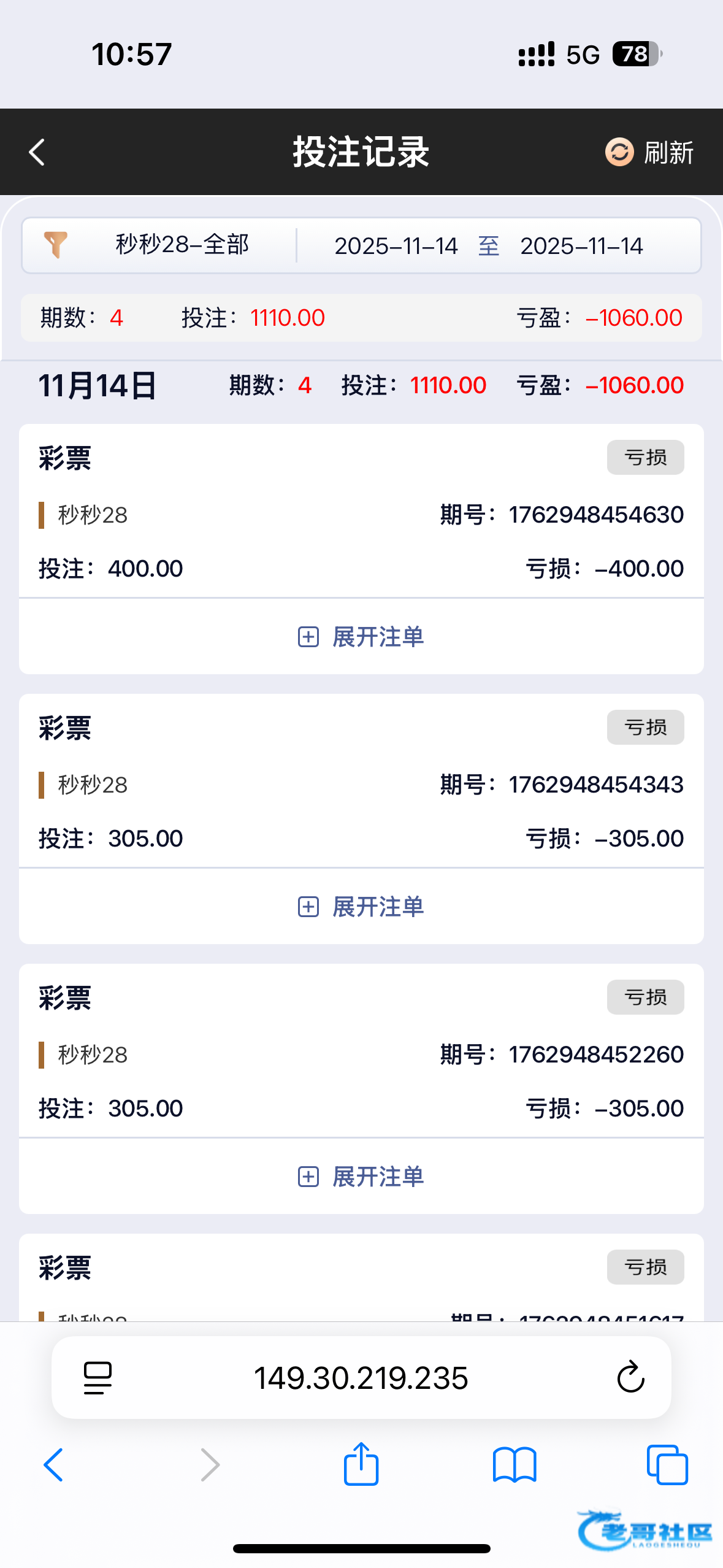
Task: Select the end date 2025-11-14
Action: 581,246
